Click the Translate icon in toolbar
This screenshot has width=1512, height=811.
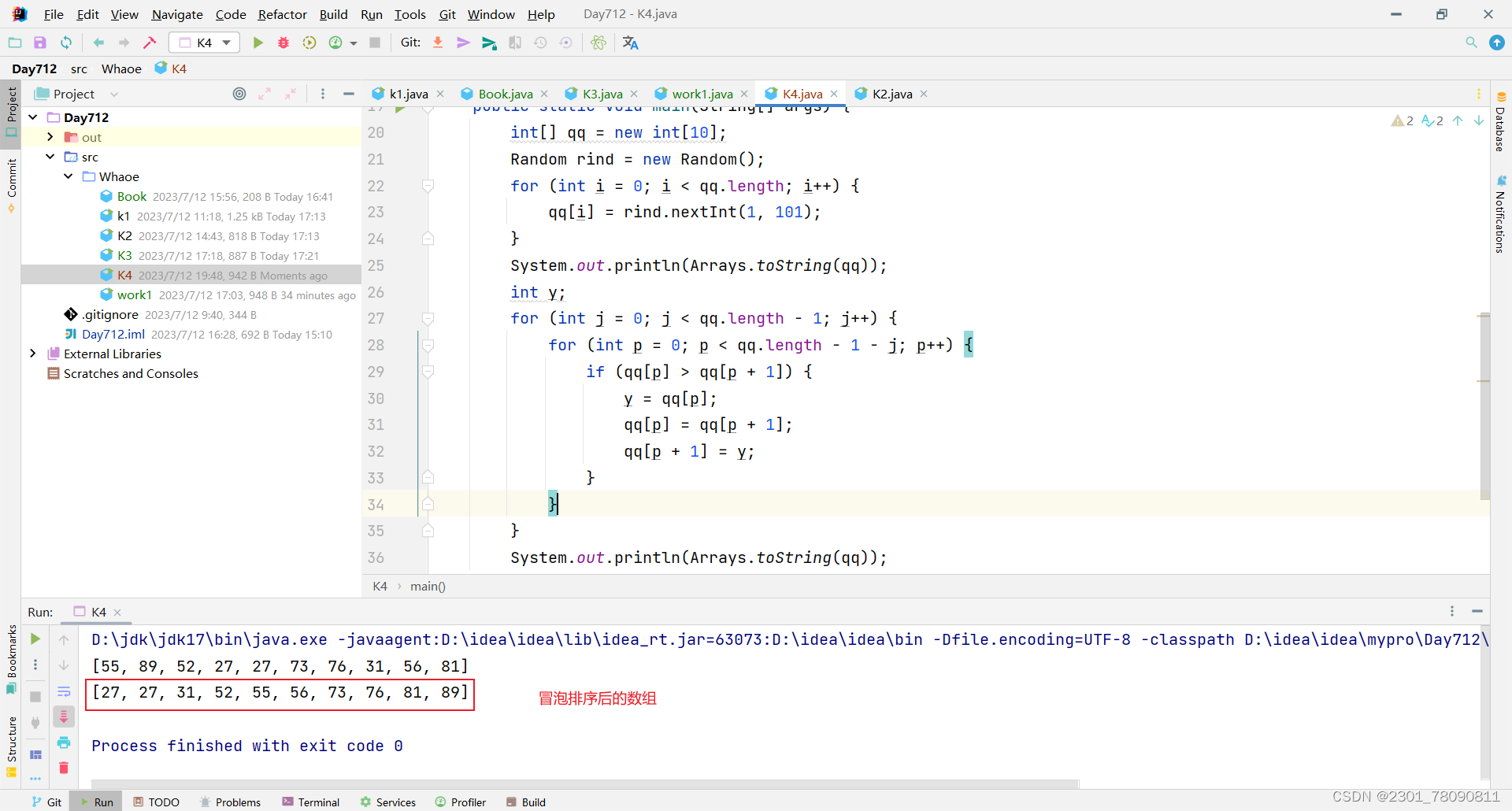pyautogui.click(x=630, y=43)
